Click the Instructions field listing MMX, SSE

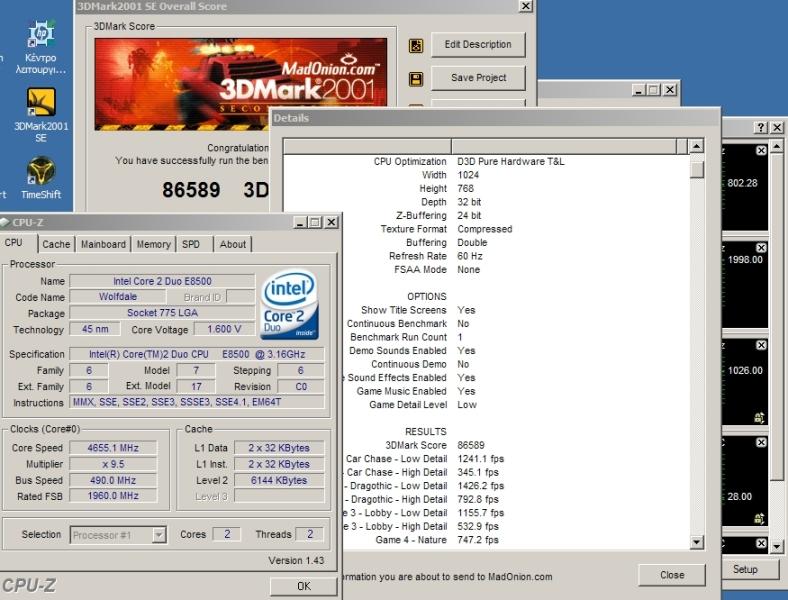tap(197, 402)
